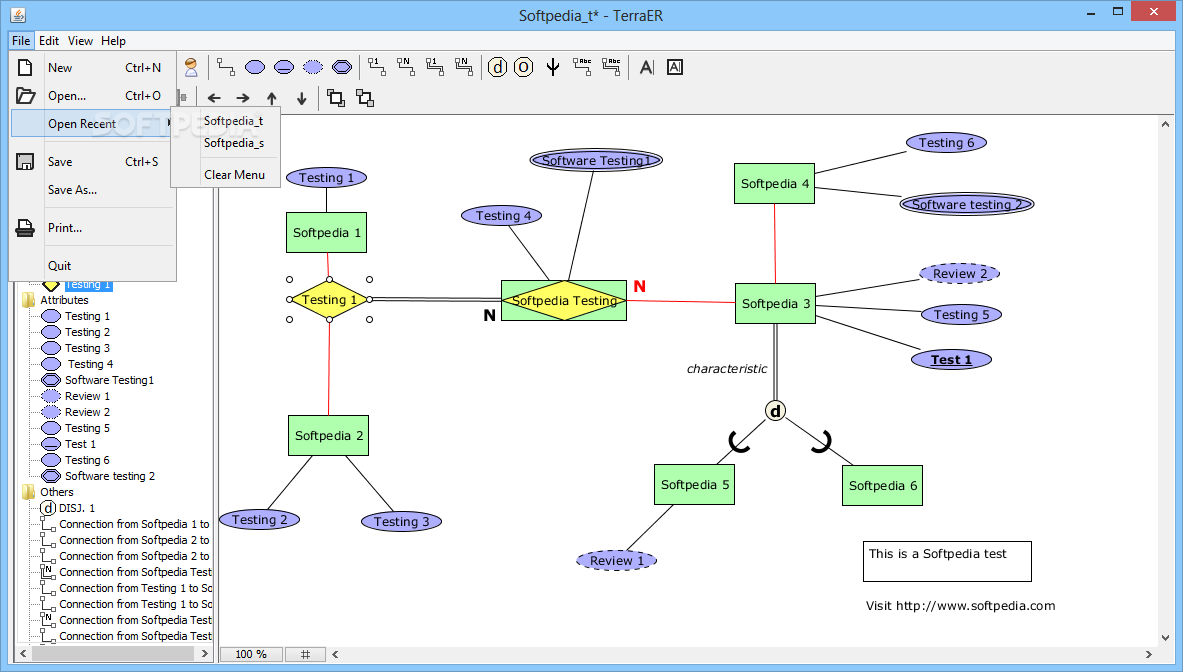Select Test 1 in the tree

pos(80,444)
